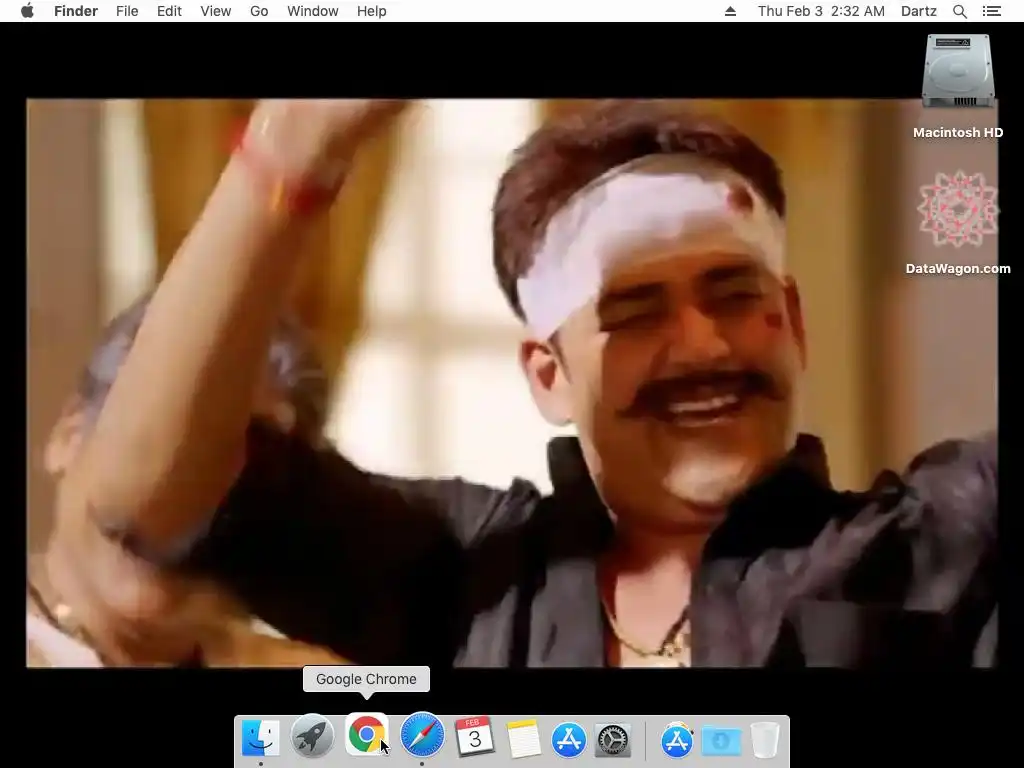Open System Preferences gear icon
Viewport: 1024px width, 768px height.
pyautogui.click(x=613, y=740)
